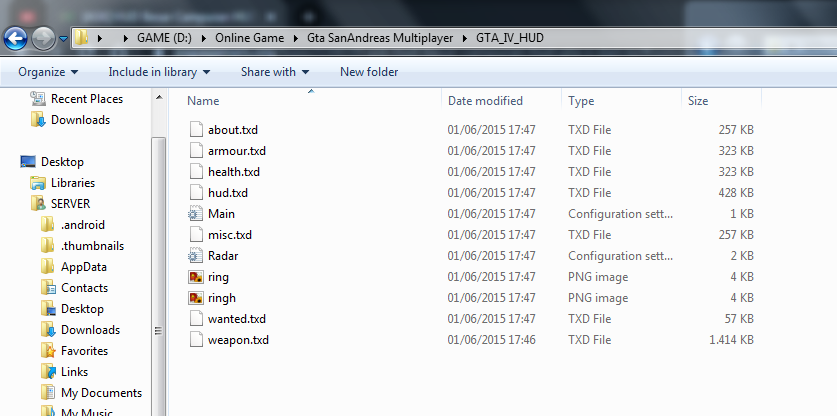
Task: Click the hud.txd file icon
Action: 196,193
